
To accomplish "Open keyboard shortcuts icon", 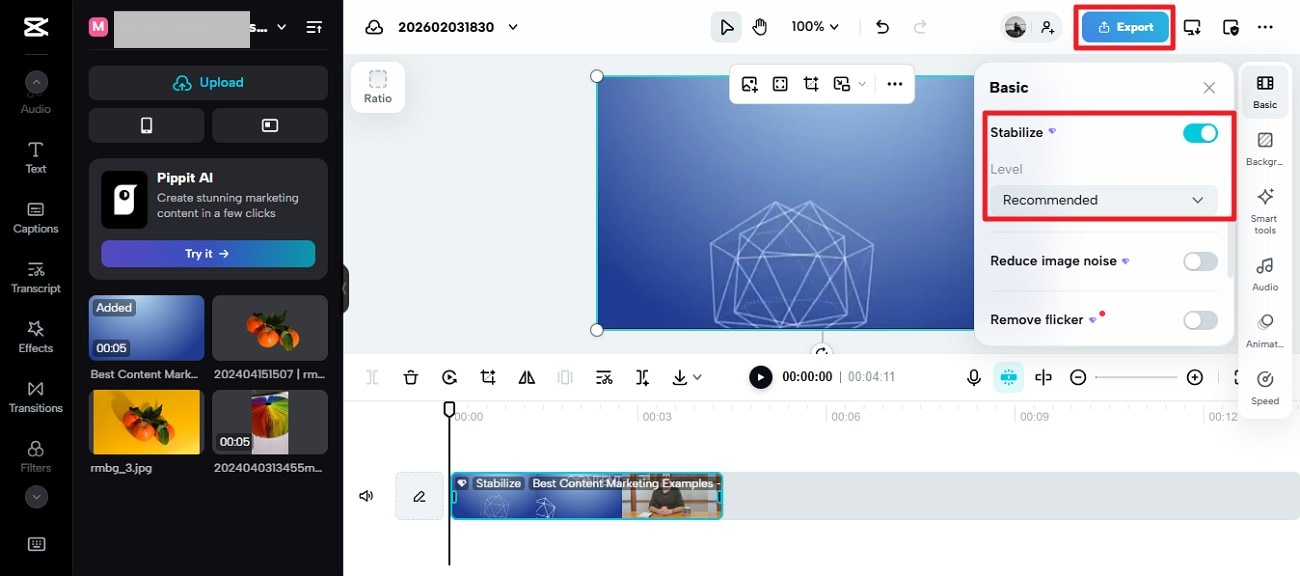I will [36, 544].
